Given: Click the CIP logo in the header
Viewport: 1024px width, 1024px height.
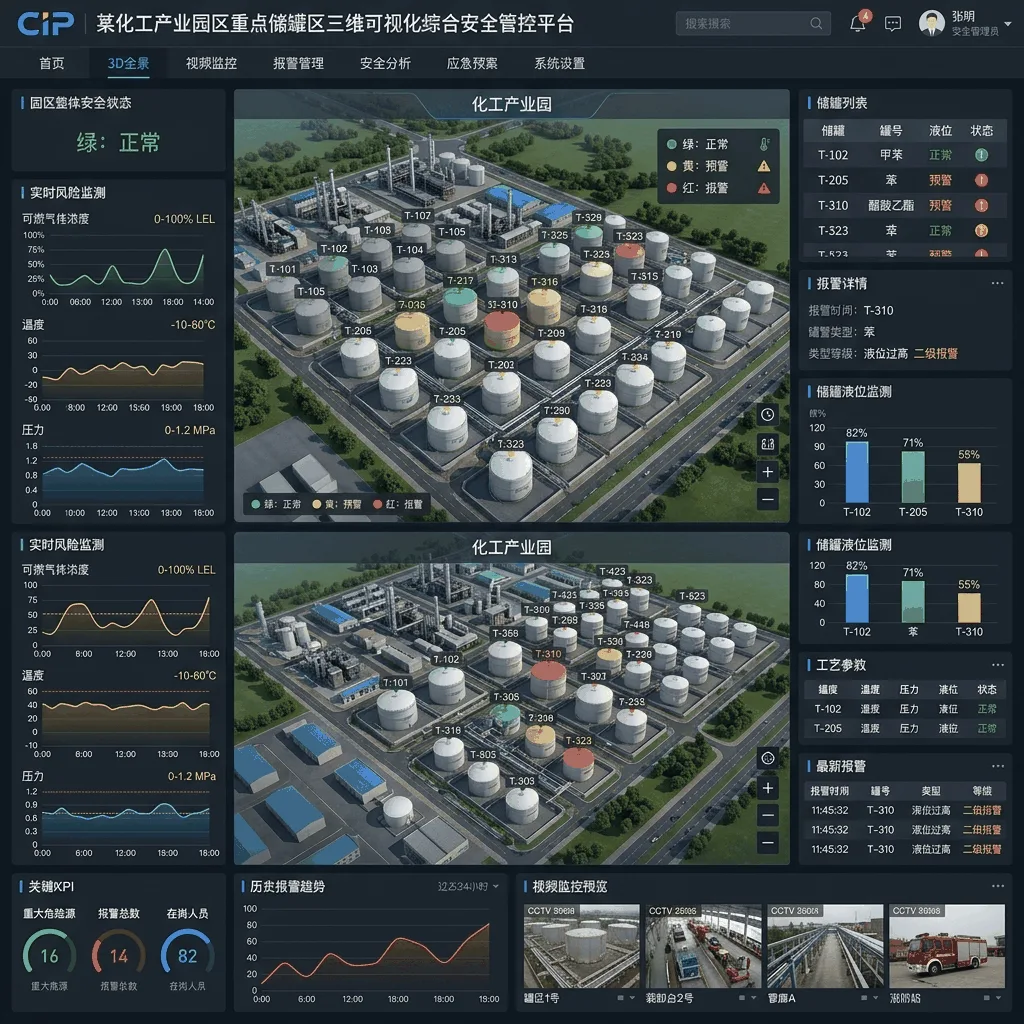Looking at the screenshot, I should tap(45, 24).
